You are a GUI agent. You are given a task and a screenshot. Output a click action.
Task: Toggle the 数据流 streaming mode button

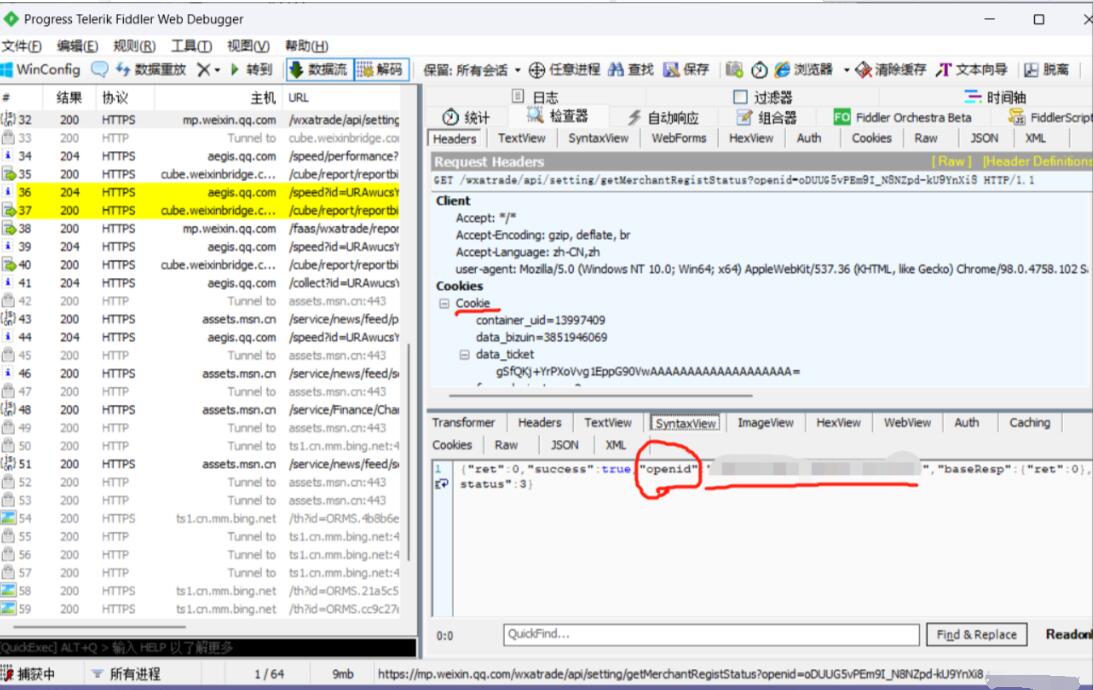(x=318, y=70)
